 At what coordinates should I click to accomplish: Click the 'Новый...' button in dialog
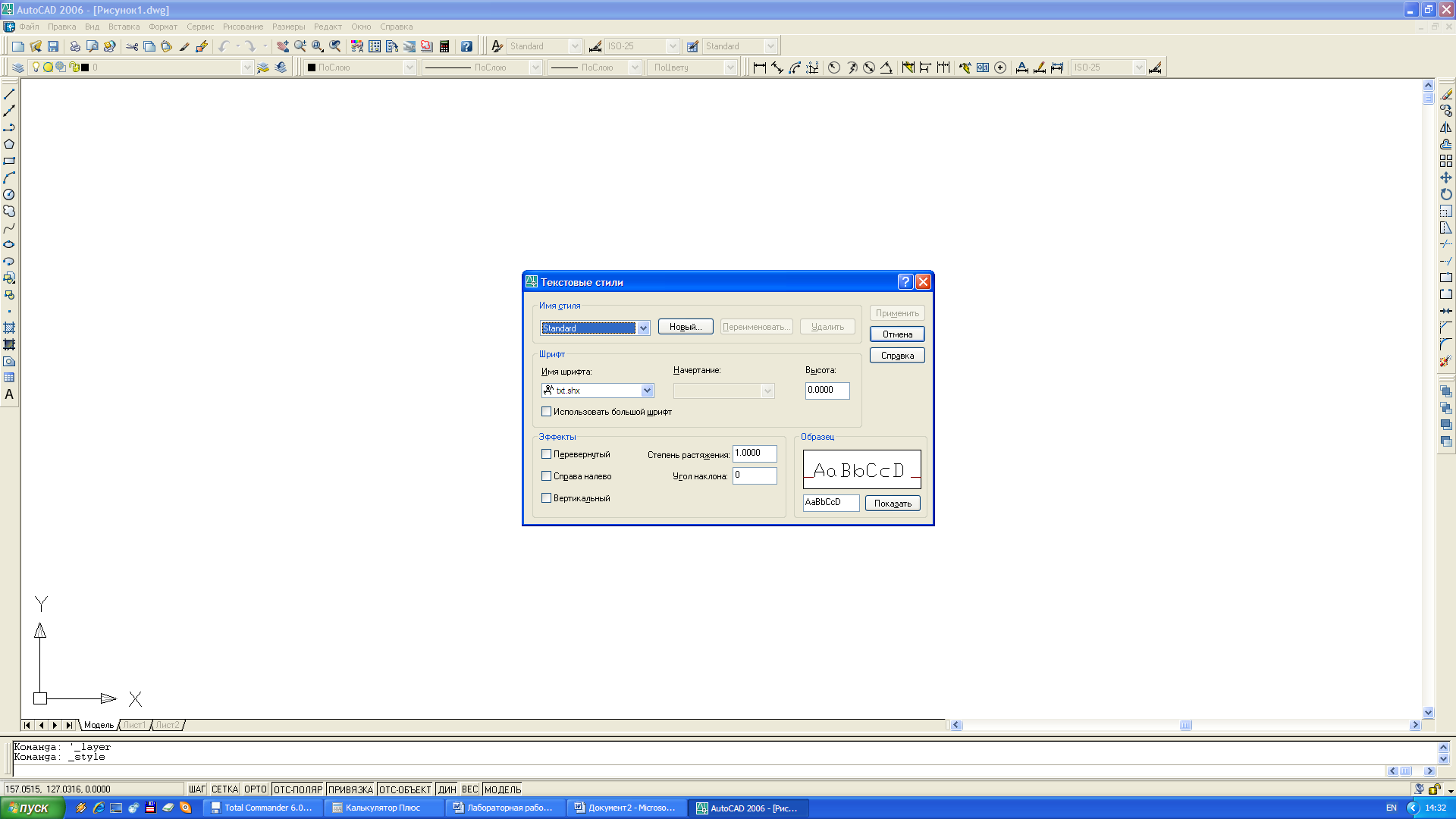pyautogui.click(x=686, y=327)
